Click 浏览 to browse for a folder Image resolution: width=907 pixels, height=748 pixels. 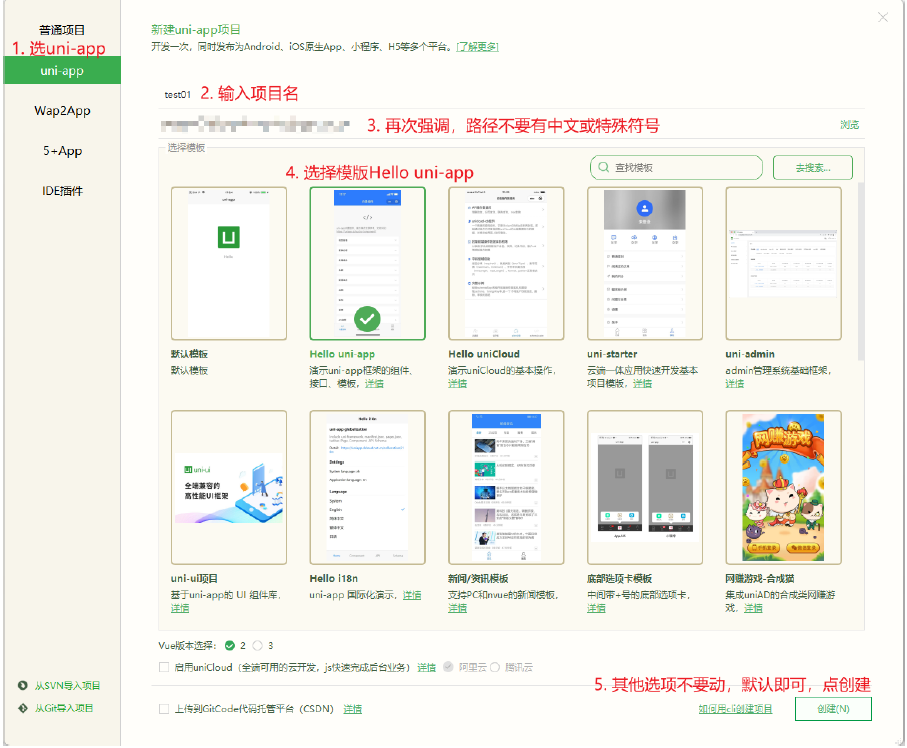[x=849, y=124]
